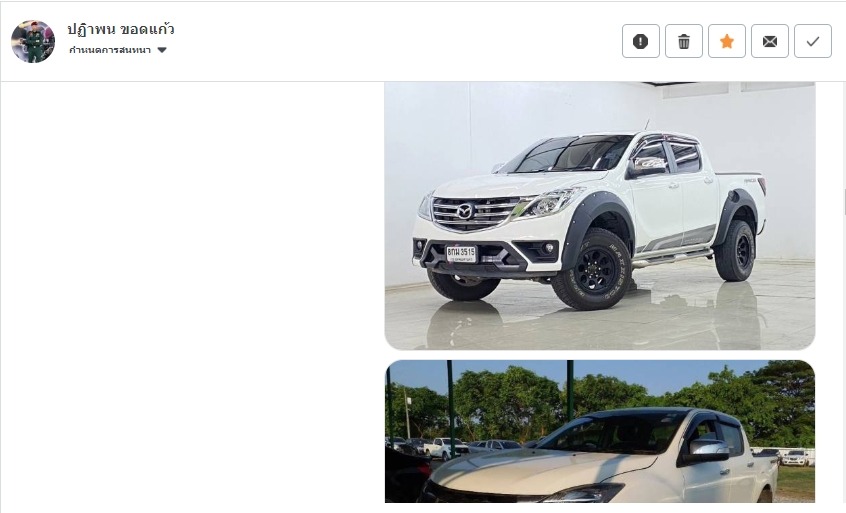Image resolution: width=846 pixels, height=513 pixels.
Task: Click the rear wheel of the white Mazda
Action: click(734, 251)
